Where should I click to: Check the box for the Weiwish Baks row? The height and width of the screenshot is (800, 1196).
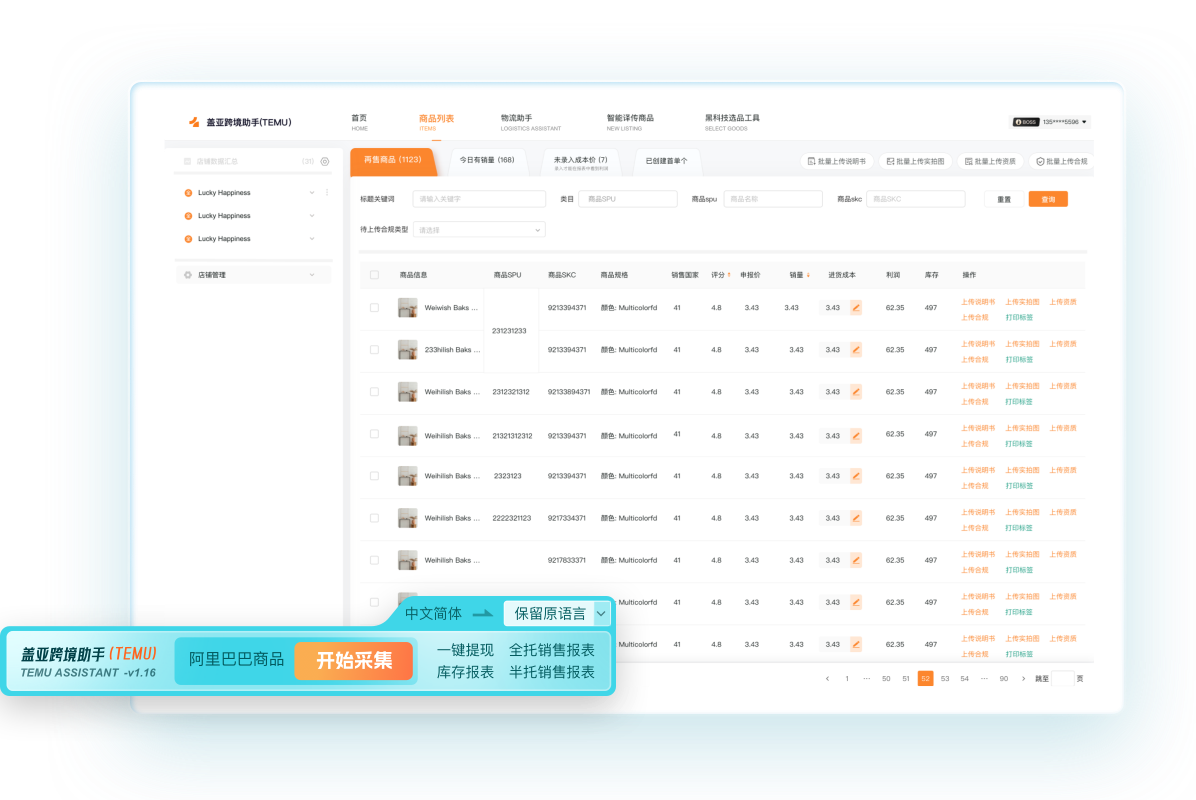[375, 308]
